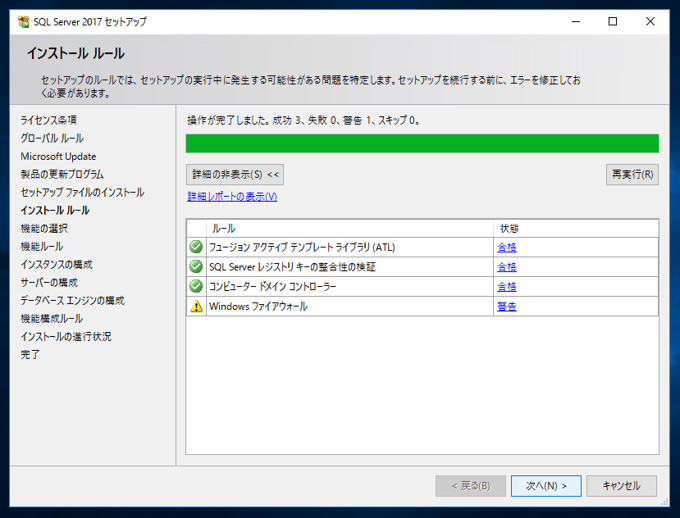
Task: Select インストールの進行状況 step in sidebar
Action: click(x=66, y=336)
